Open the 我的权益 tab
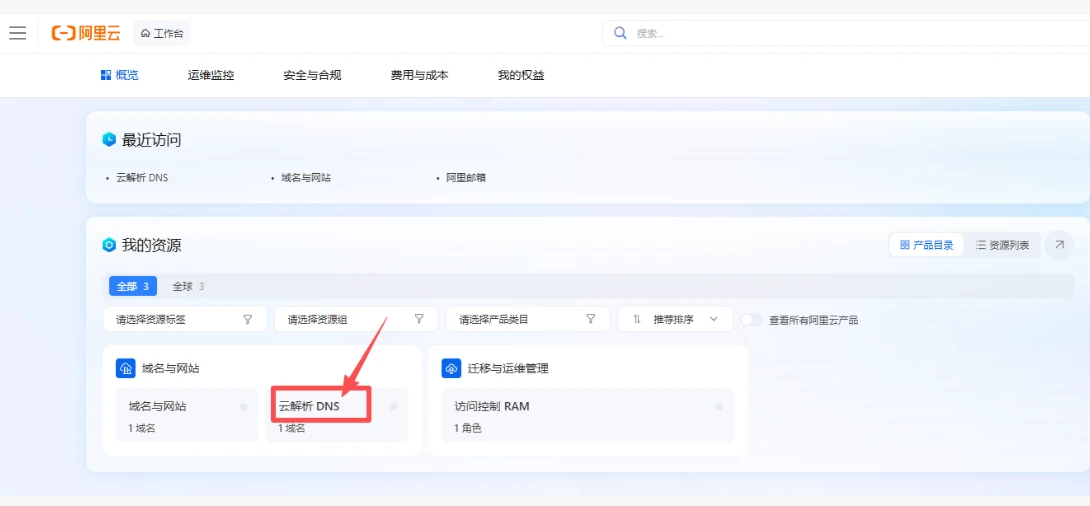1090x506 pixels. click(x=521, y=76)
